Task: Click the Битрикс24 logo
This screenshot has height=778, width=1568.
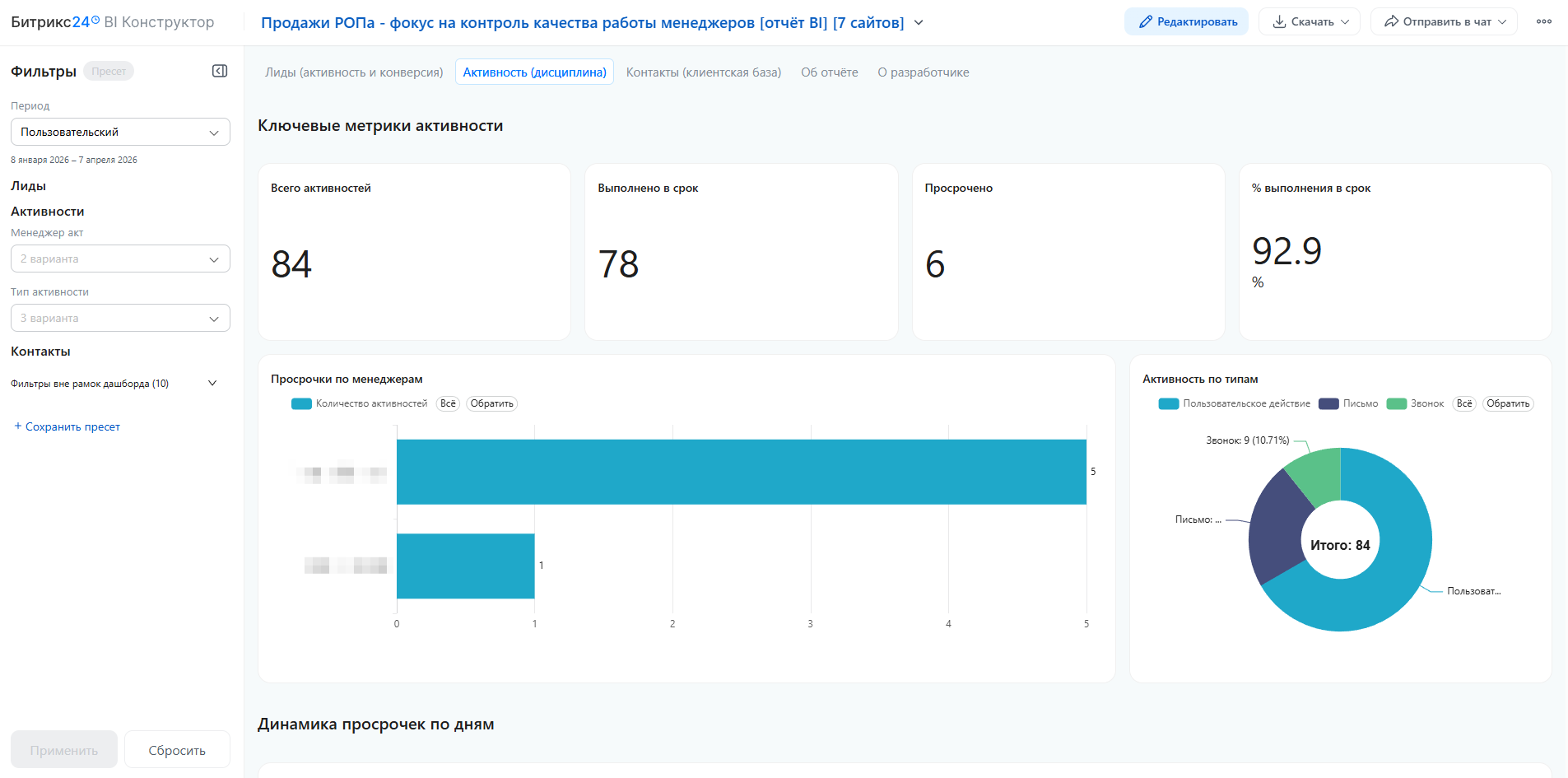Action: pyautogui.click(x=54, y=22)
